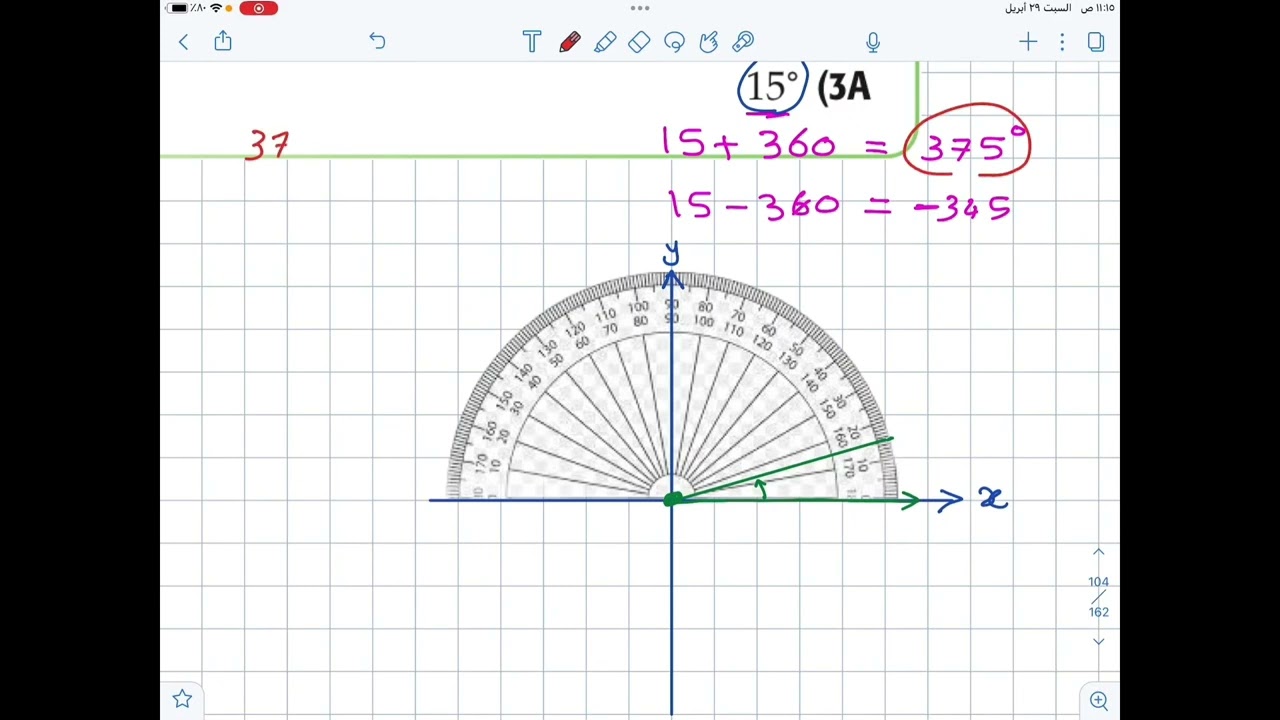Go to previous page with up chevron
The height and width of the screenshot is (720, 1280).
1098,552
